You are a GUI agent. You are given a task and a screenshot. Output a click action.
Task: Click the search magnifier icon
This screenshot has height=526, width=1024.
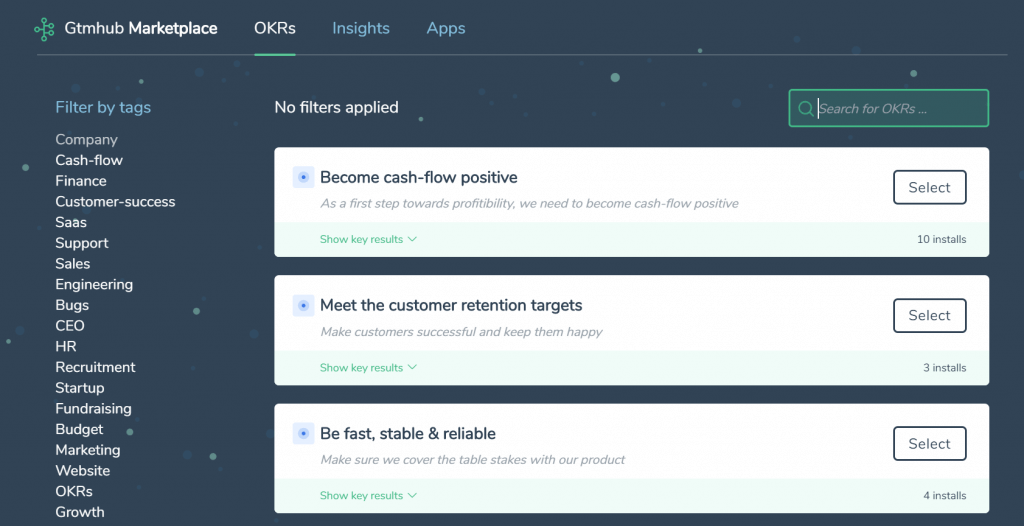[806, 108]
